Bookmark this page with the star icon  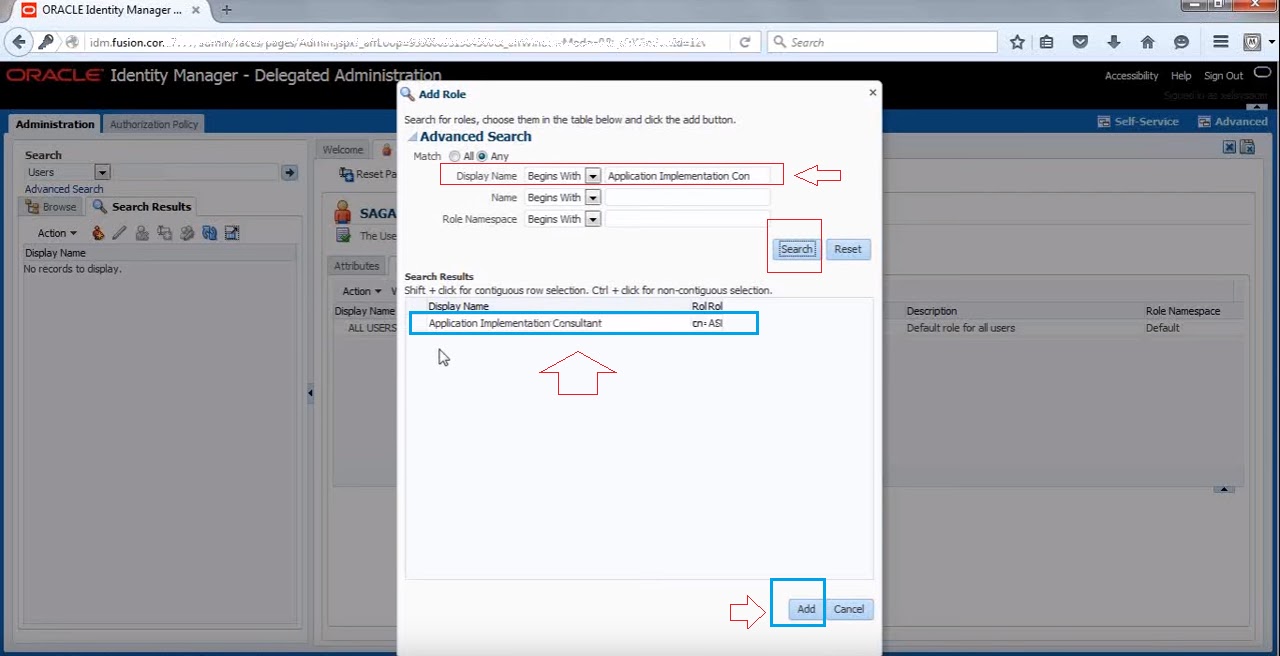pos(1017,42)
